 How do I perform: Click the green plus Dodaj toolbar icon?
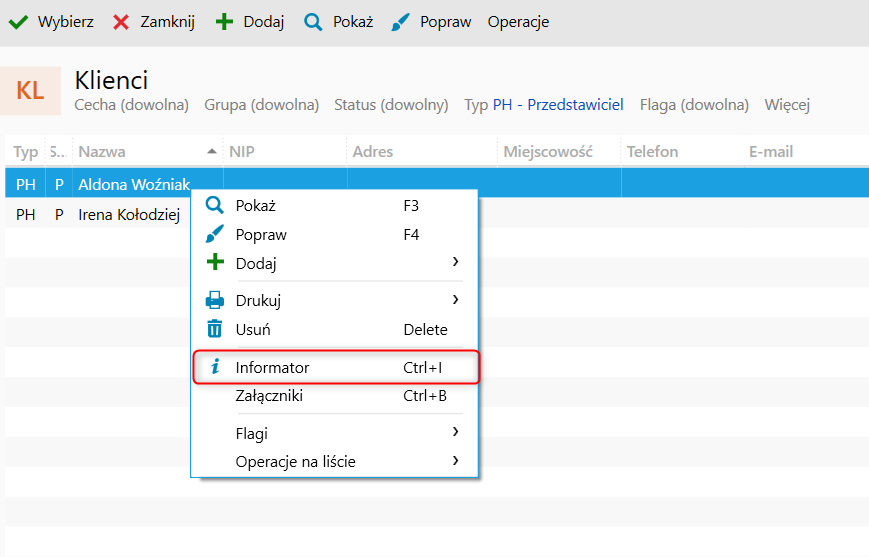pos(224,22)
